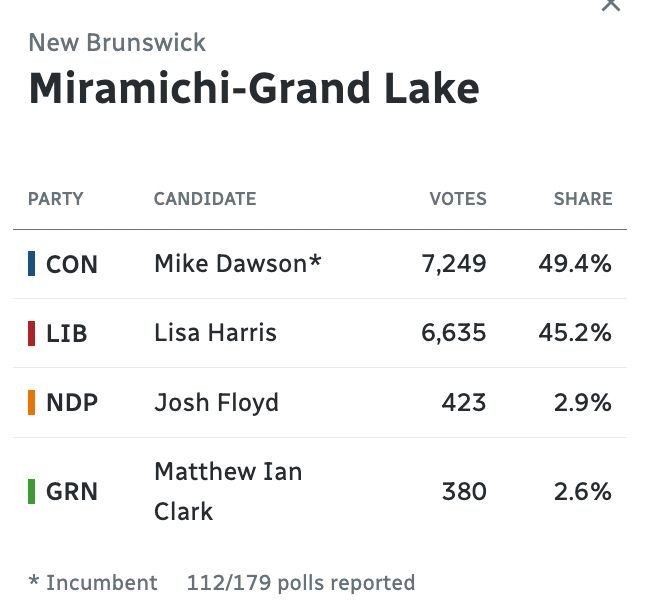Click the Incumbent footnote label
646x608 pixels.
101,583
